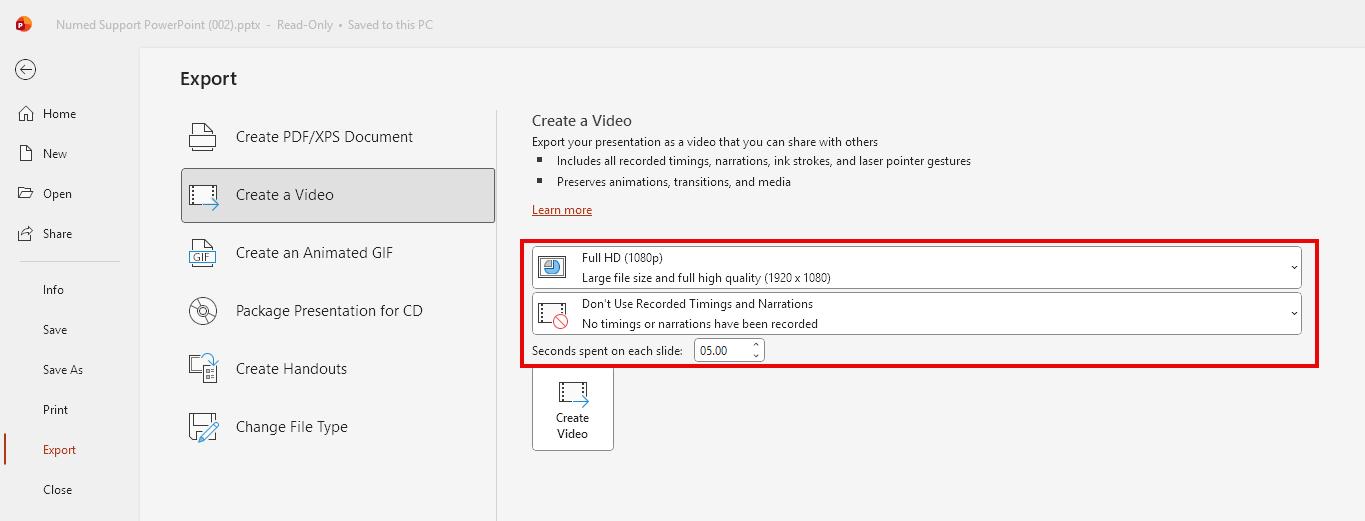Screen dimensions: 1365x521
Task: Select Create a Video export option
Action: tap(338, 195)
